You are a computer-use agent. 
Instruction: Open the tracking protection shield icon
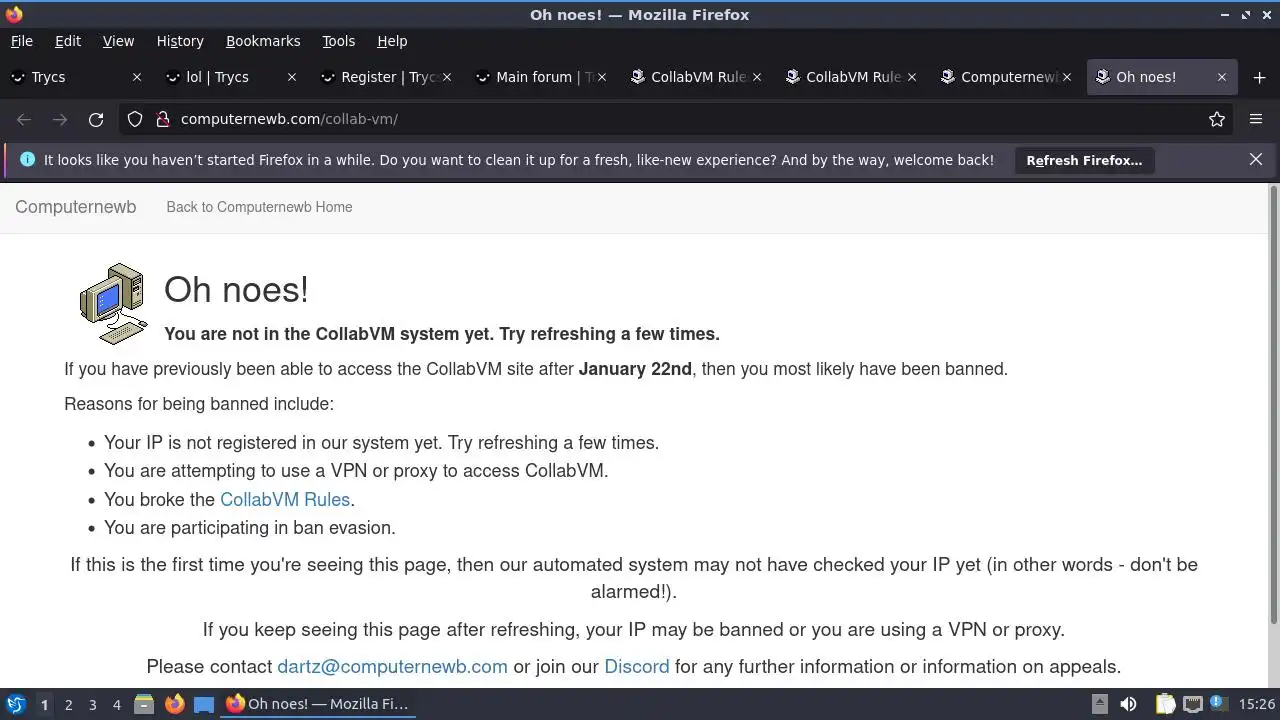click(135, 119)
